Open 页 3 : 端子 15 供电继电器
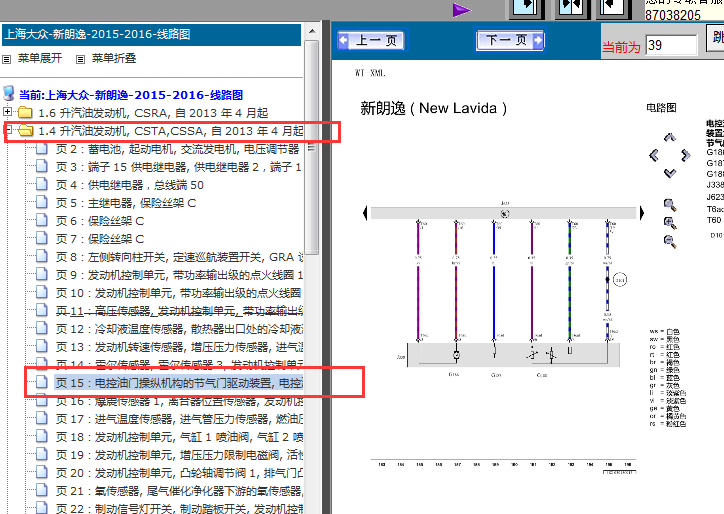 click(178, 167)
